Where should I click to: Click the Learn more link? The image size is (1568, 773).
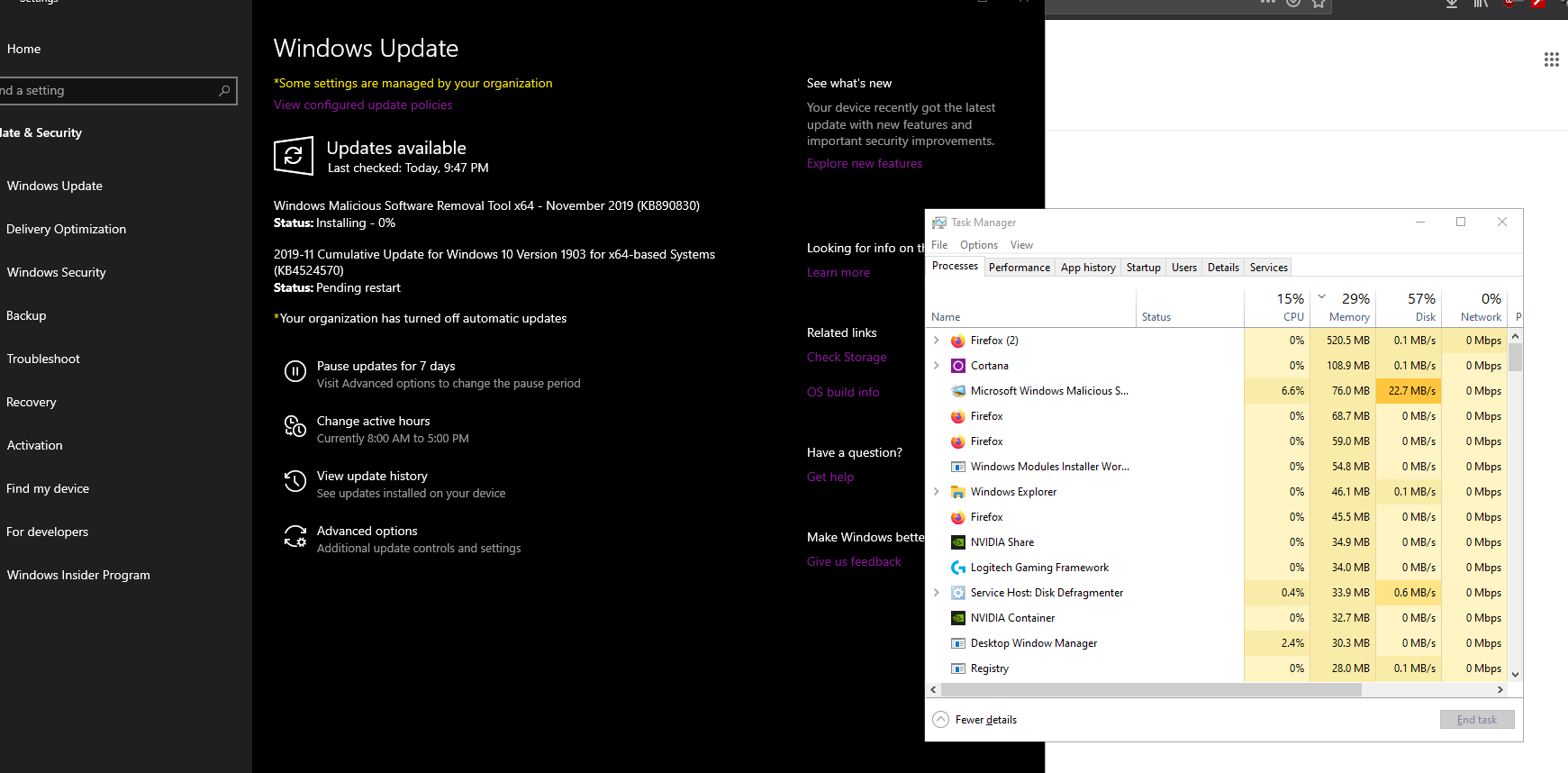838,273
